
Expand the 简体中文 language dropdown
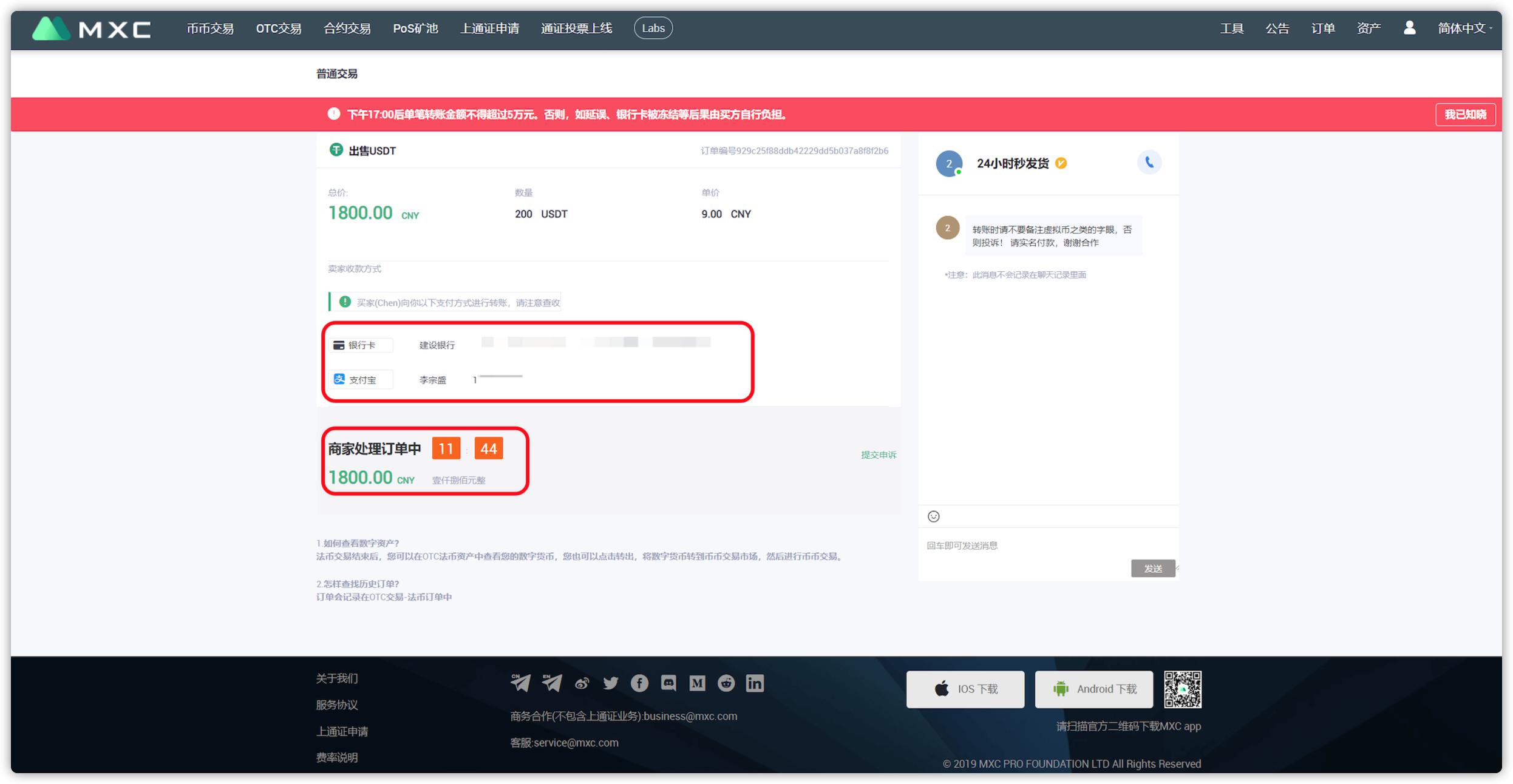tap(1464, 29)
